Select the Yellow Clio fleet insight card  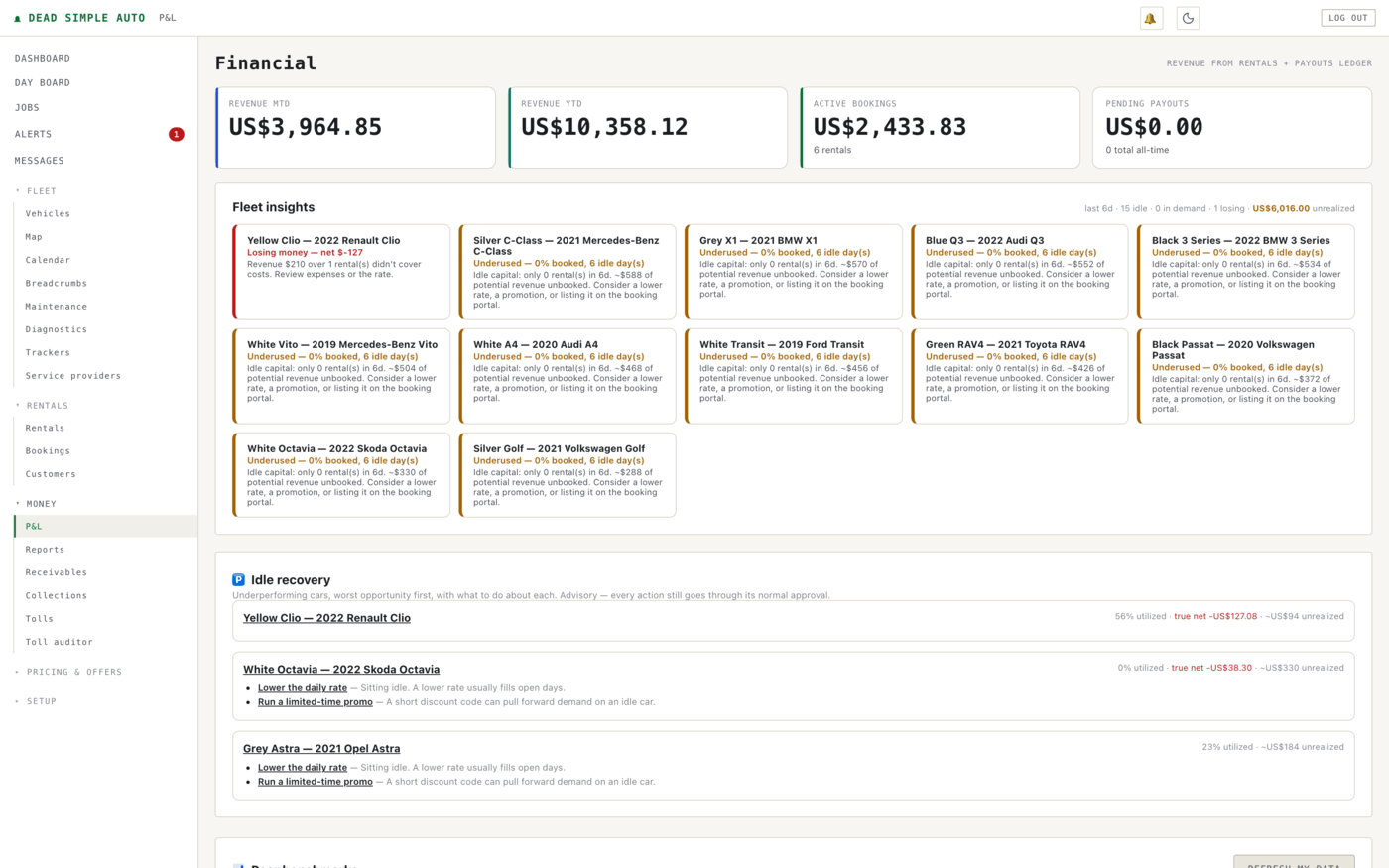pos(341,272)
